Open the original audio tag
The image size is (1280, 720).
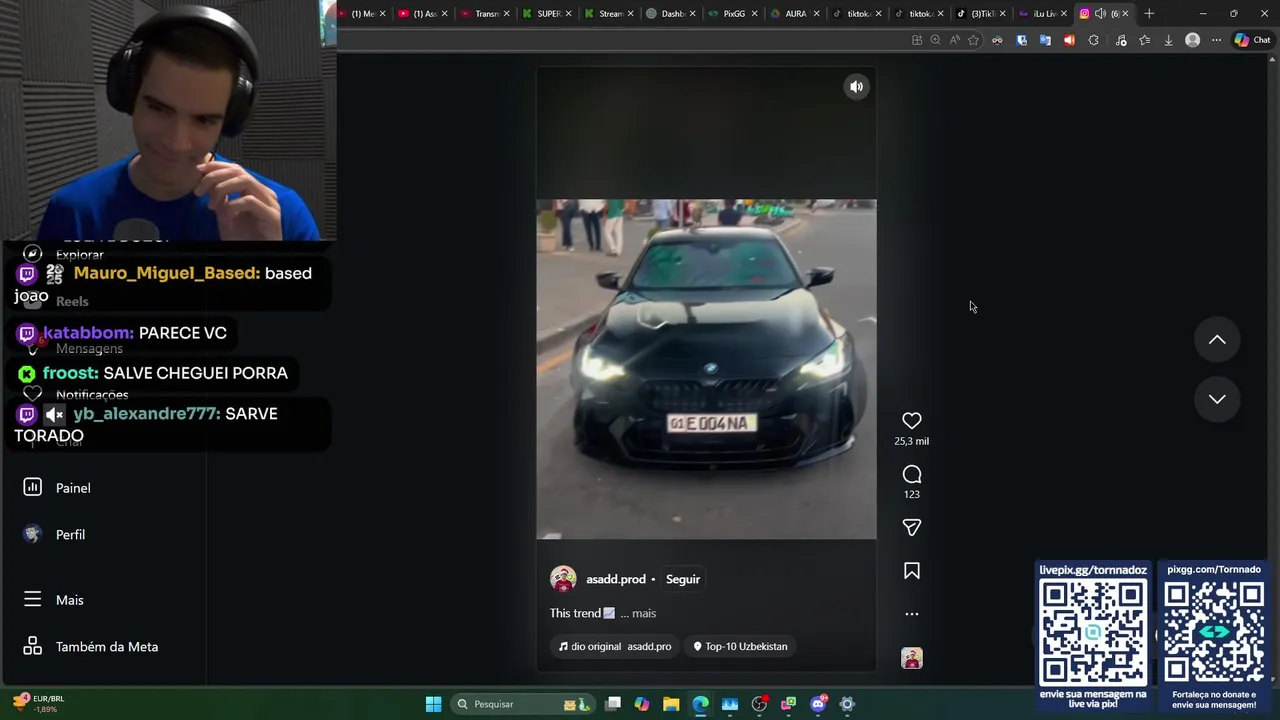click(614, 646)
